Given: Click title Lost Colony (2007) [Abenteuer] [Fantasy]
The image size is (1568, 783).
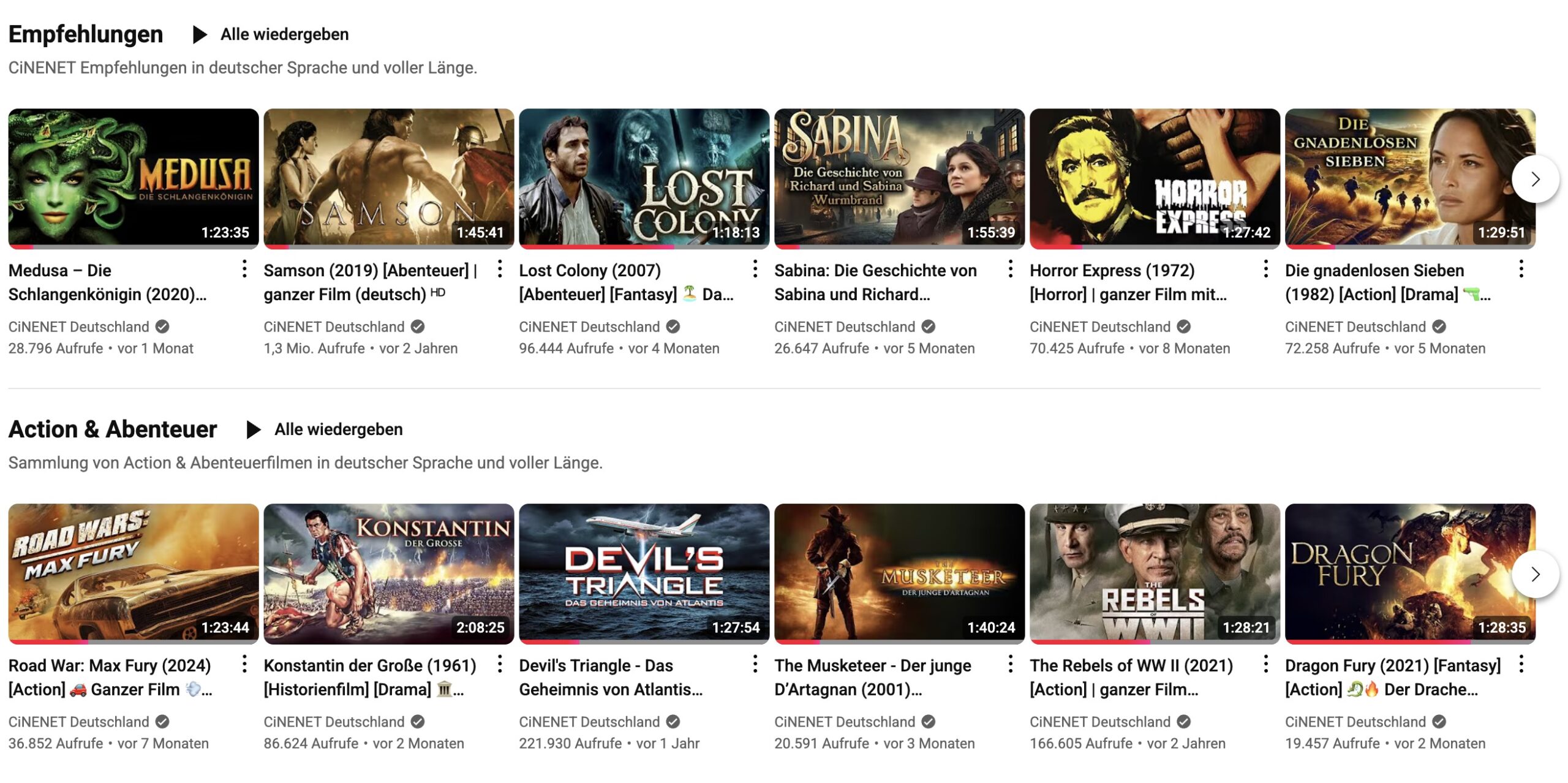Looking at the screenshot, I should 627,282.
